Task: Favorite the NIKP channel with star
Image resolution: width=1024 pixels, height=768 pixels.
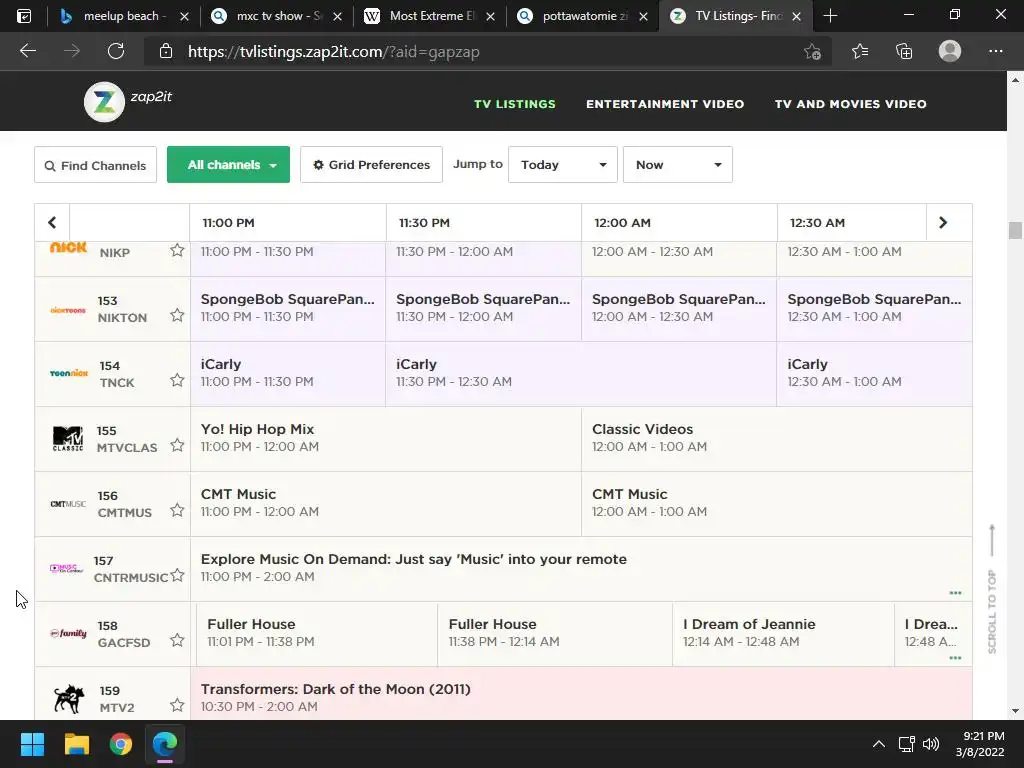Action: coord(177,250)
